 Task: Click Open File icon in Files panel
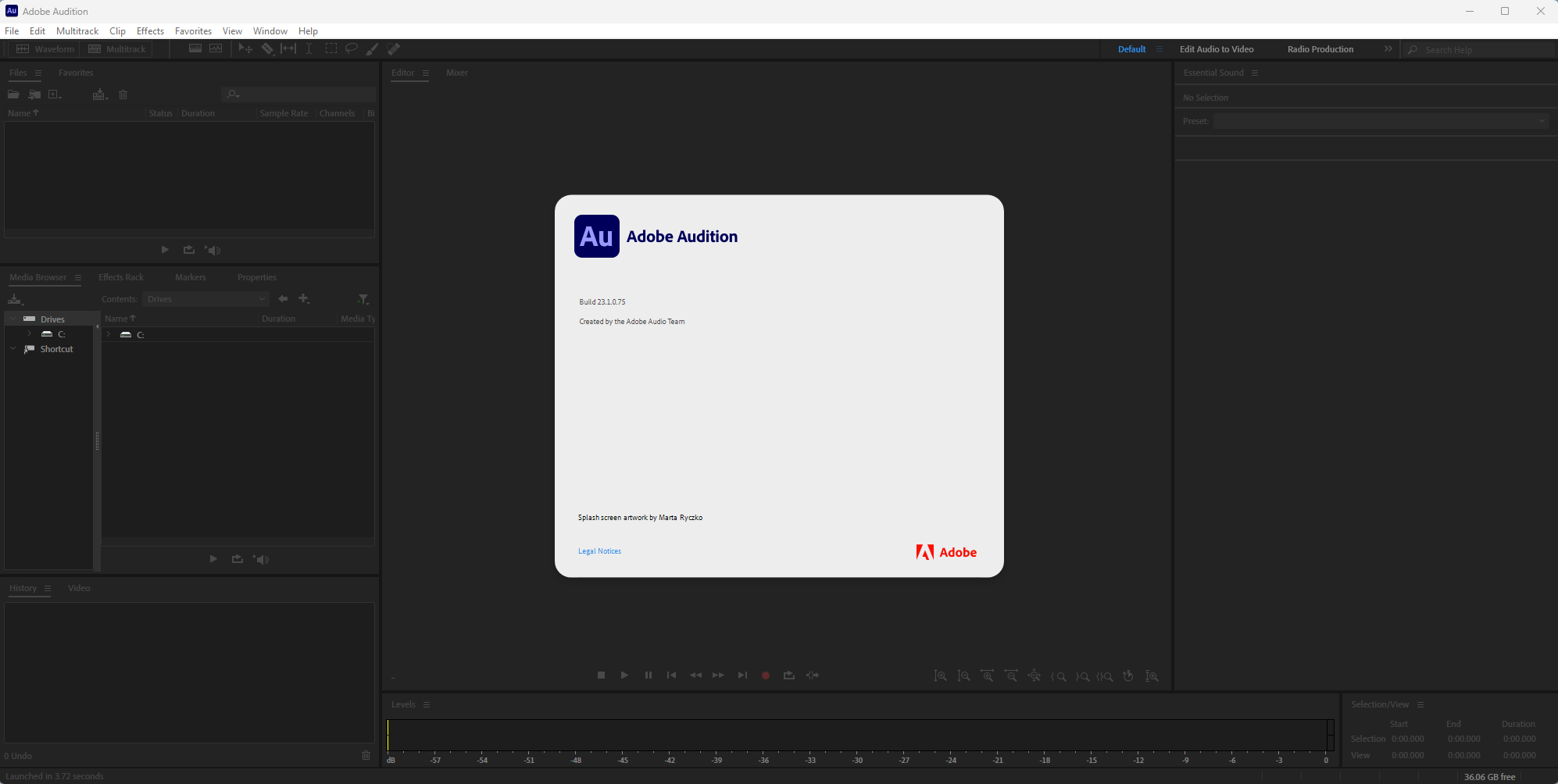coord(13,94)
